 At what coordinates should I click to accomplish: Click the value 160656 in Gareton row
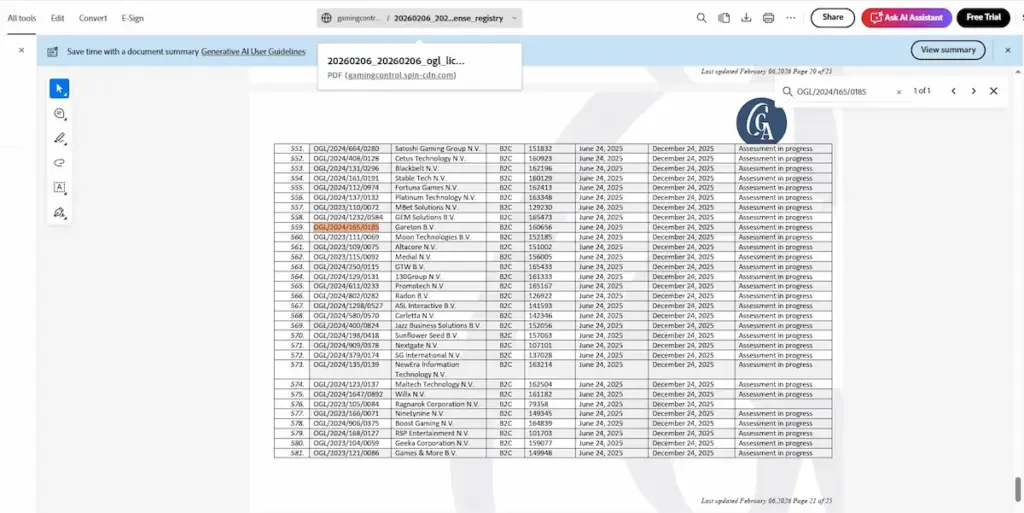(x=540, y=227)
